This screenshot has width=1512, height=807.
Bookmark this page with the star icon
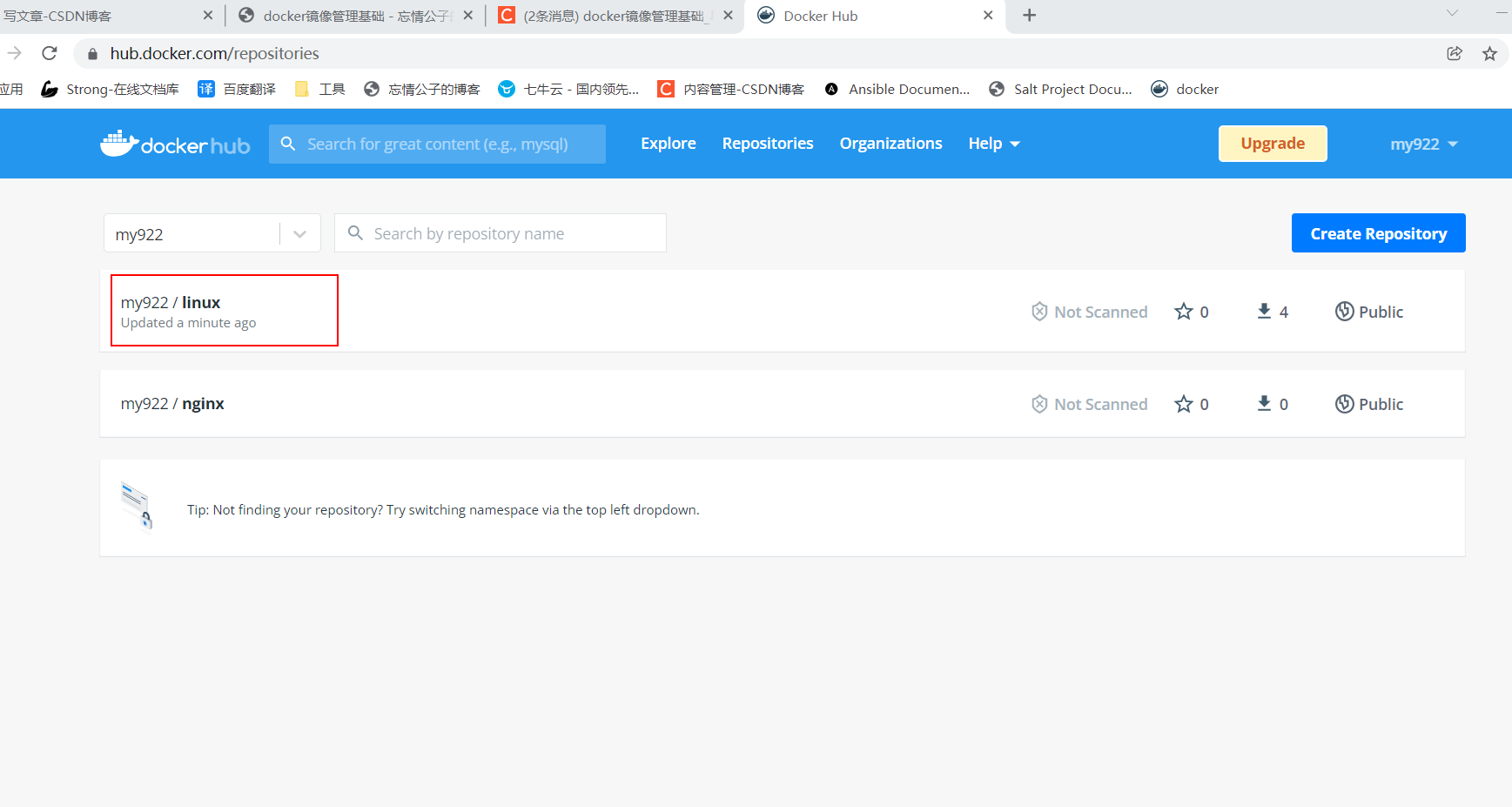(x=1490, y=53)
